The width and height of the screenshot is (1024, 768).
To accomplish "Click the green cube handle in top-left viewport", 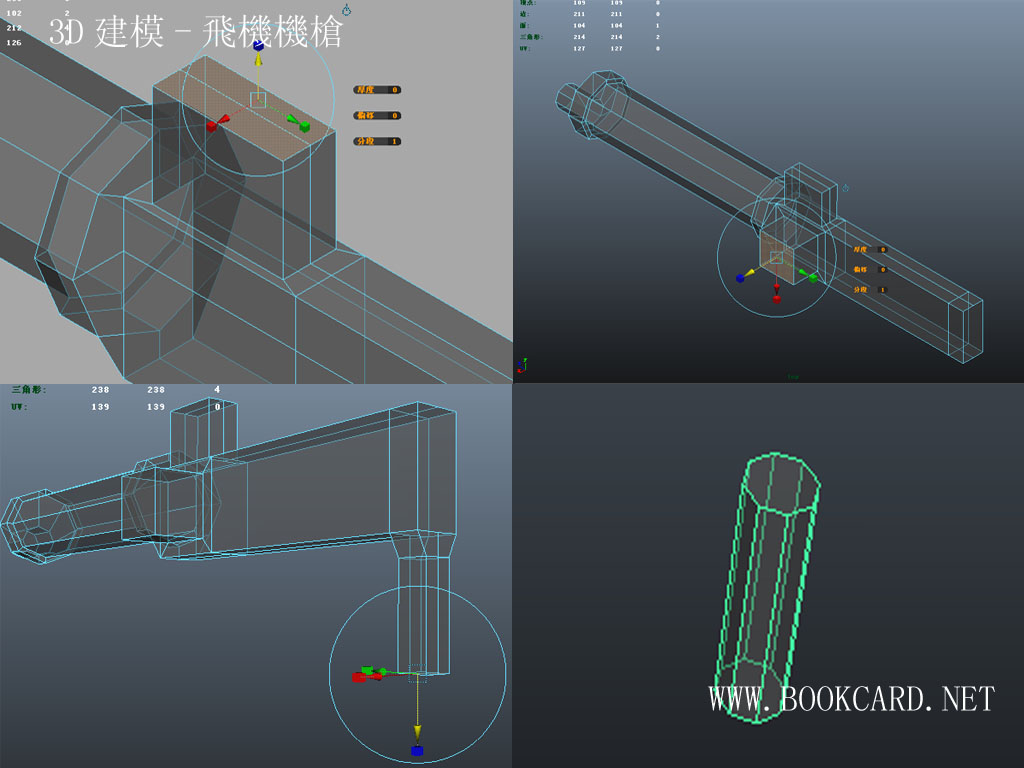I will (x=303, y=126).
